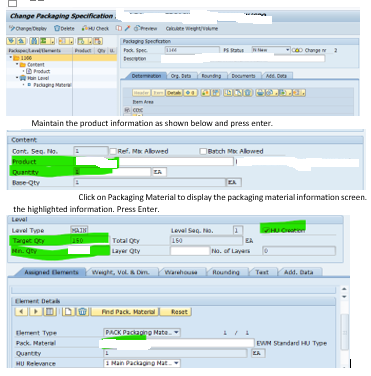This screenshot has height=376, width=371.
Task: Click the Layer Qty input field
Action: [x=190, y=251]
